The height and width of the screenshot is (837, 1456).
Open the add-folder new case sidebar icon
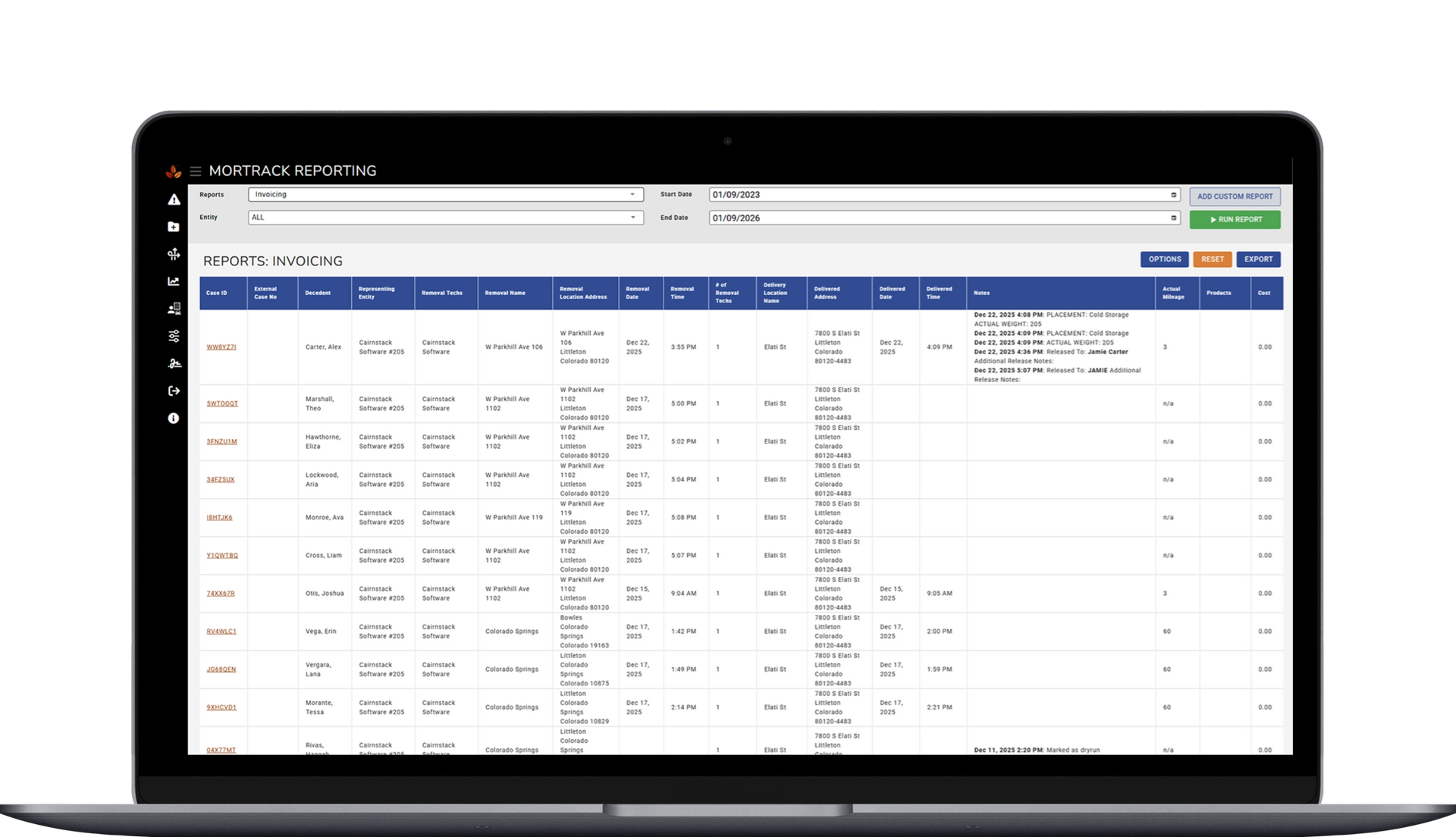pos(174,227)
